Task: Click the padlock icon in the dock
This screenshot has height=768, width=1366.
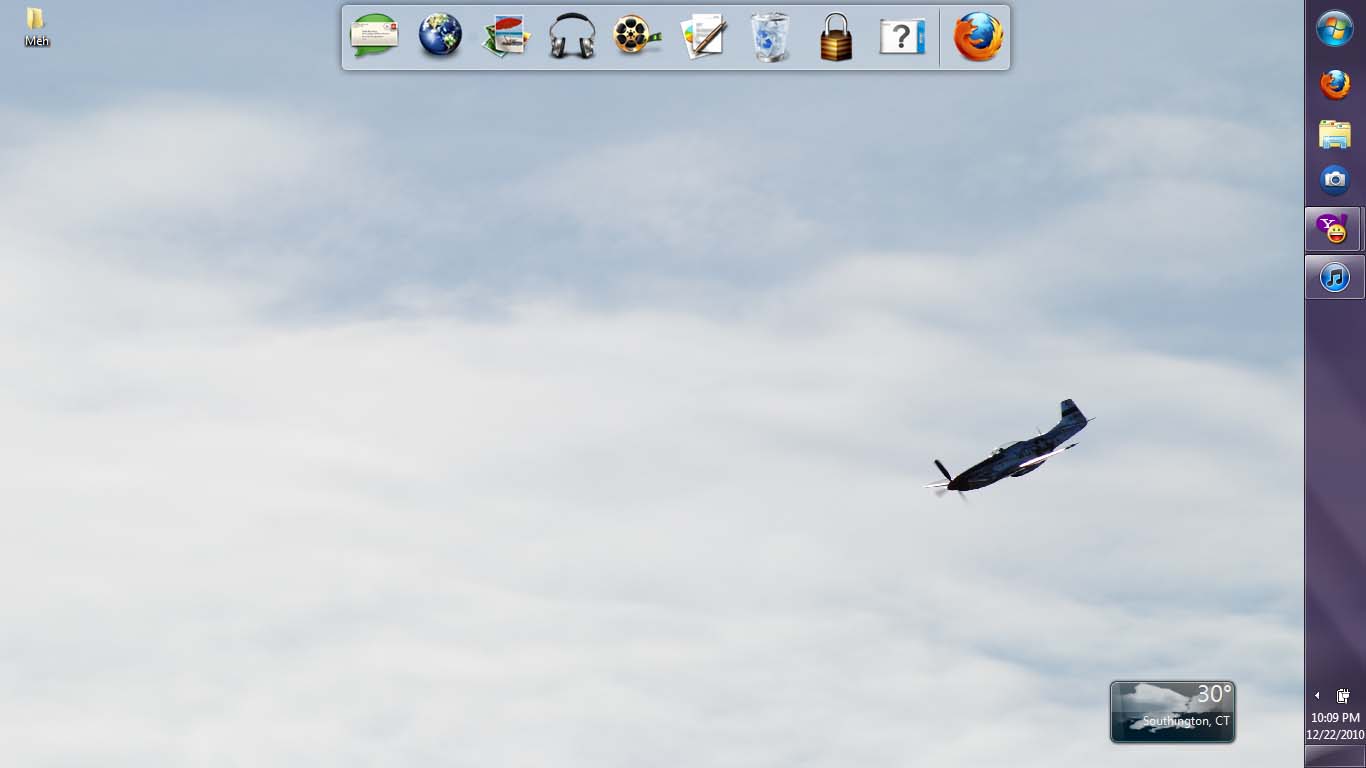Action: (x=836, y=37)
